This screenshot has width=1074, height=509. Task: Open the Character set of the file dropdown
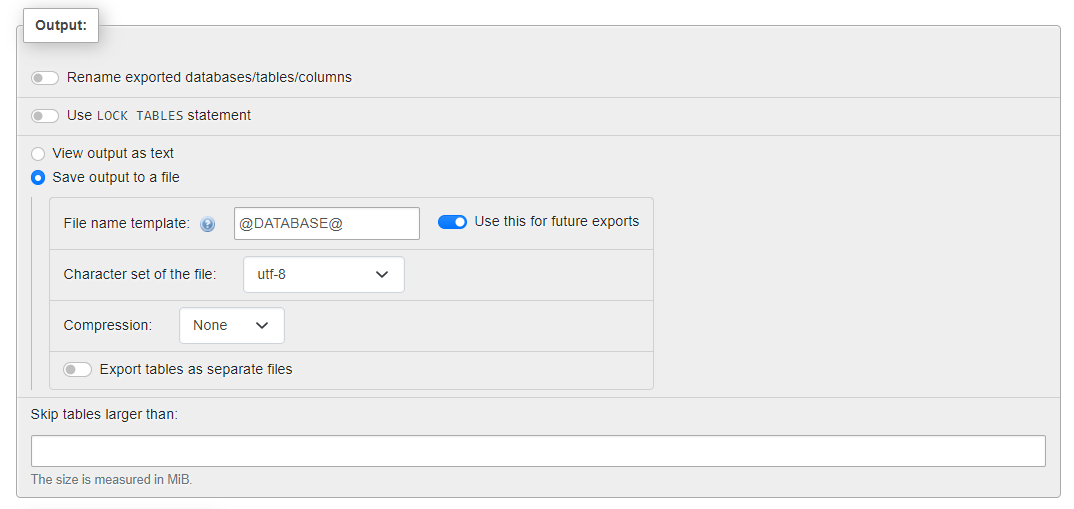pos(324,275)
